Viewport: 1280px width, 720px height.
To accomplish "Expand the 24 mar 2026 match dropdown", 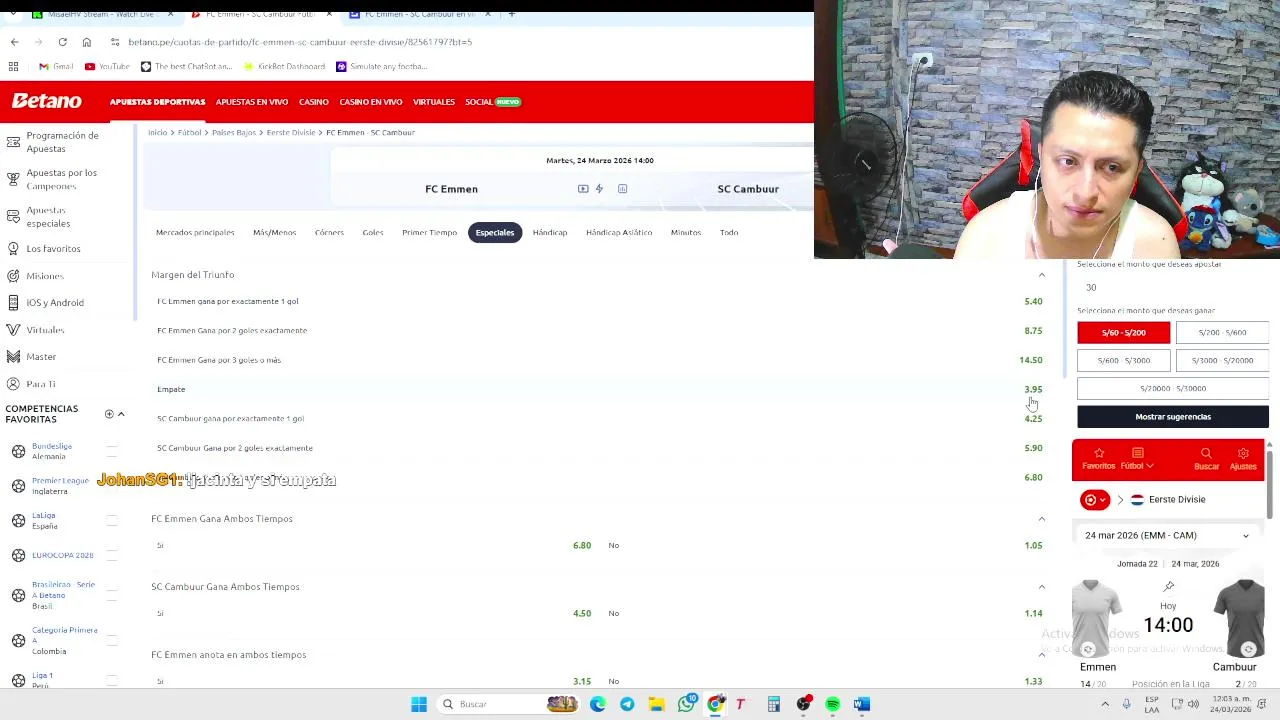I will pyautogui.click(x=1168, y=535).
